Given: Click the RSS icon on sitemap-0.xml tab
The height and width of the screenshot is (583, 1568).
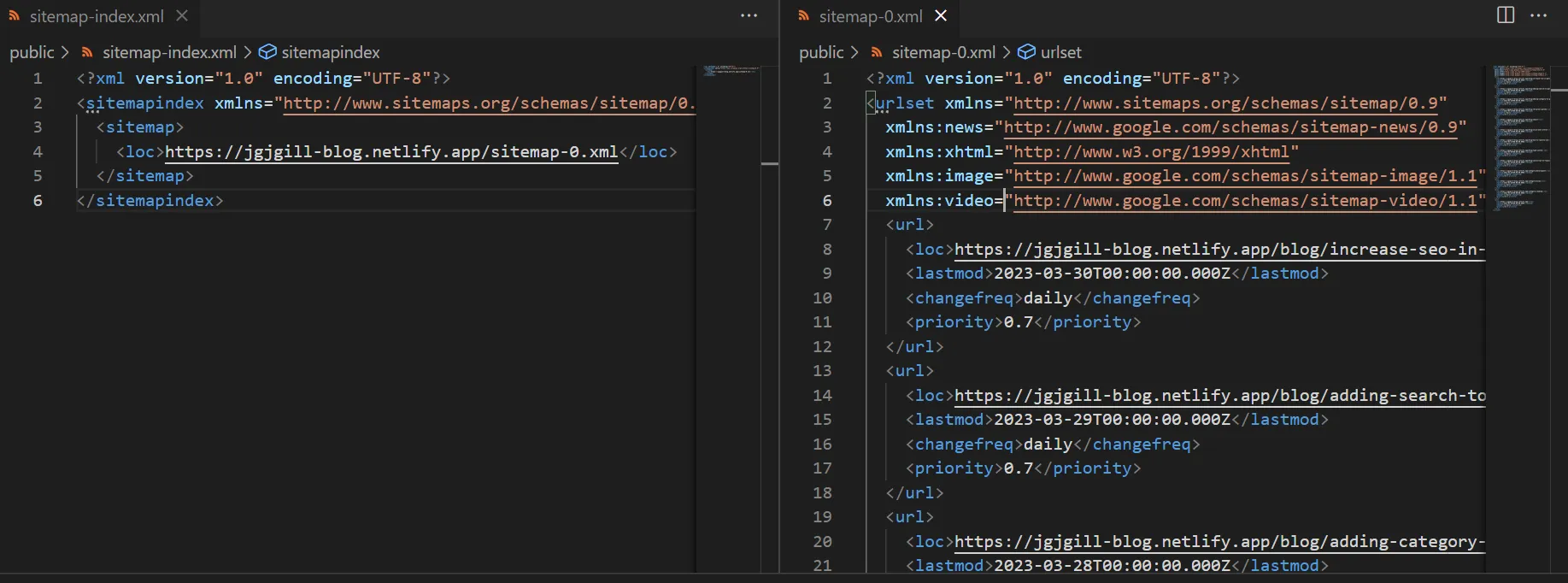Looking at the screenshot, I should [803, 15].
